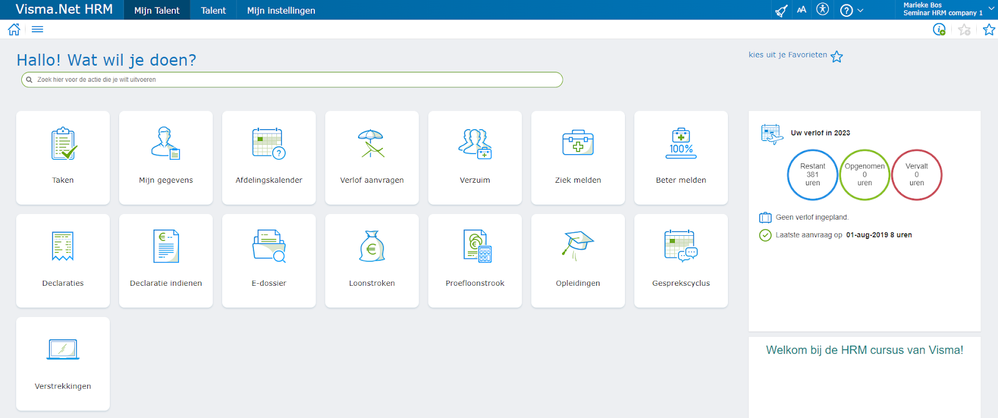Screen dimensions: 998x418
Task: Open the Taken clipboard tile
Action: 62,158
